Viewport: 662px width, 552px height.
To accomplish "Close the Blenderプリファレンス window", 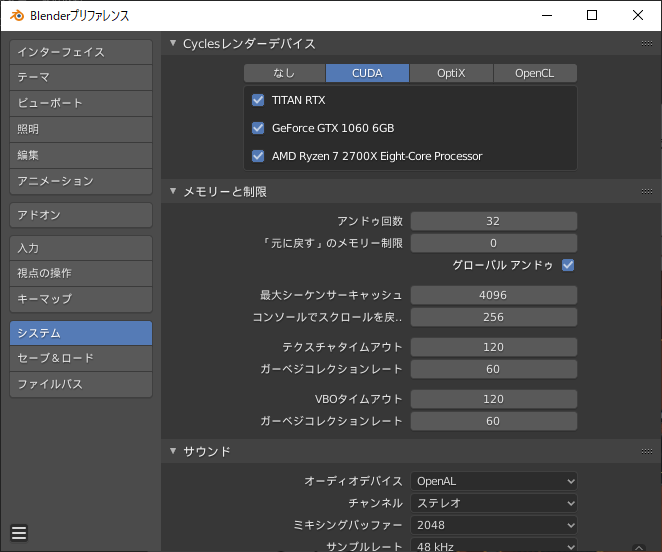I will tap(638, 15).
